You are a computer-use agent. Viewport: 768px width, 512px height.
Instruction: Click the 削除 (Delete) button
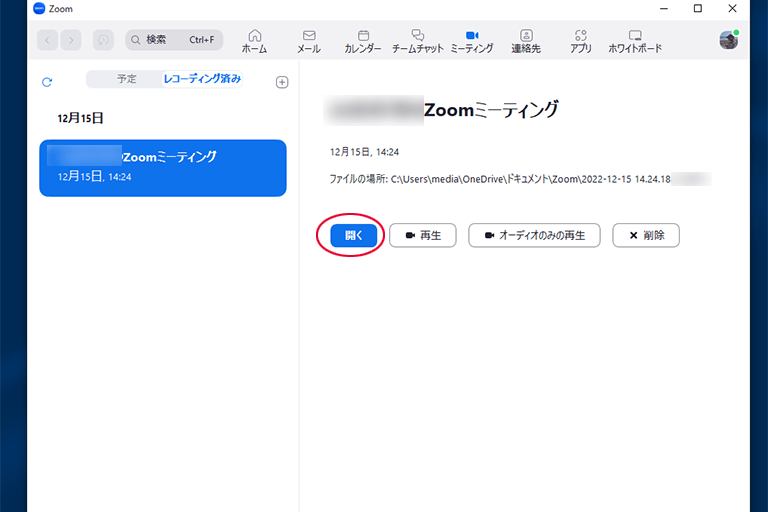point(646,235)
